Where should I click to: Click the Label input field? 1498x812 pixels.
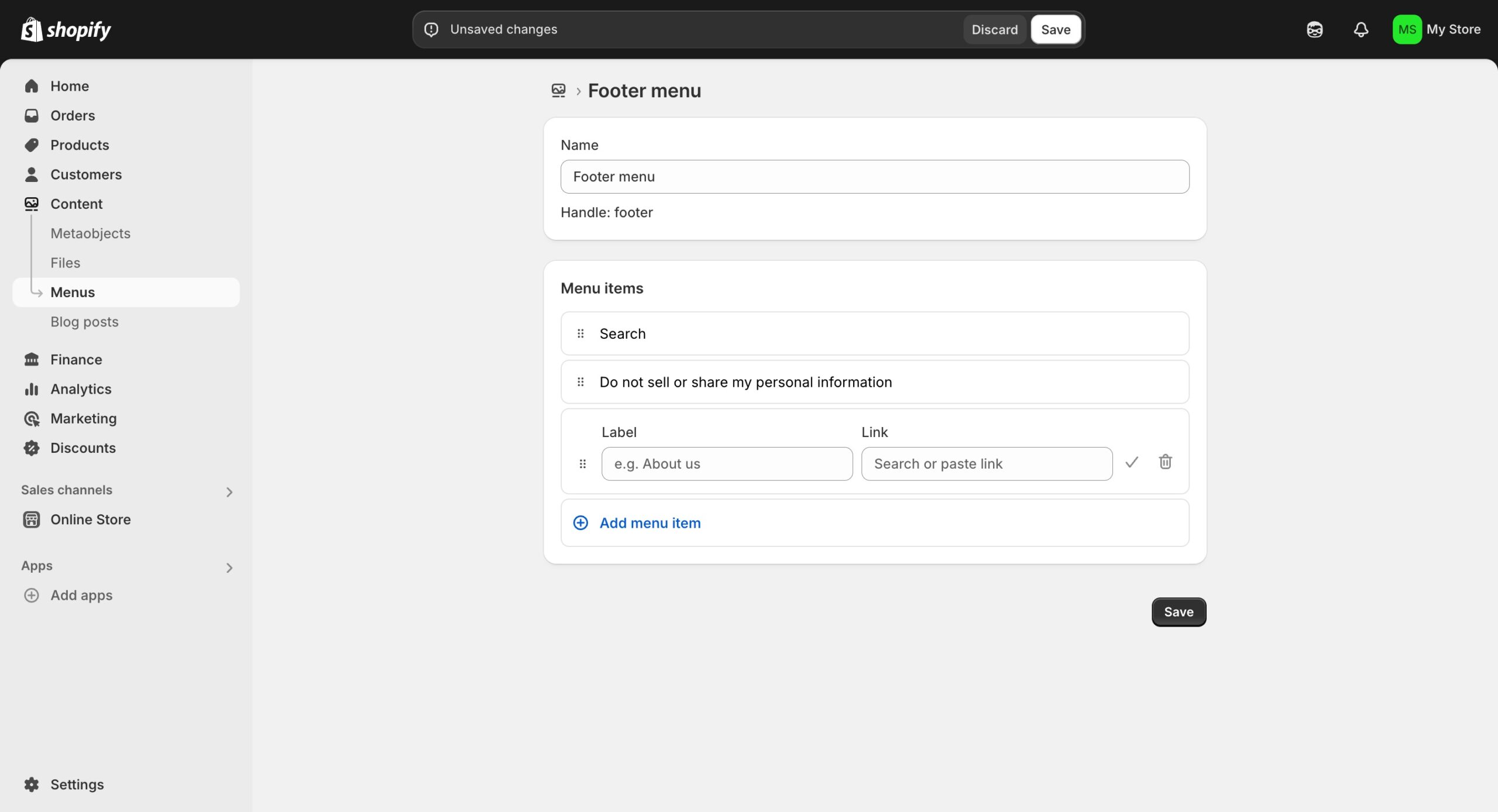pos(727,464)
